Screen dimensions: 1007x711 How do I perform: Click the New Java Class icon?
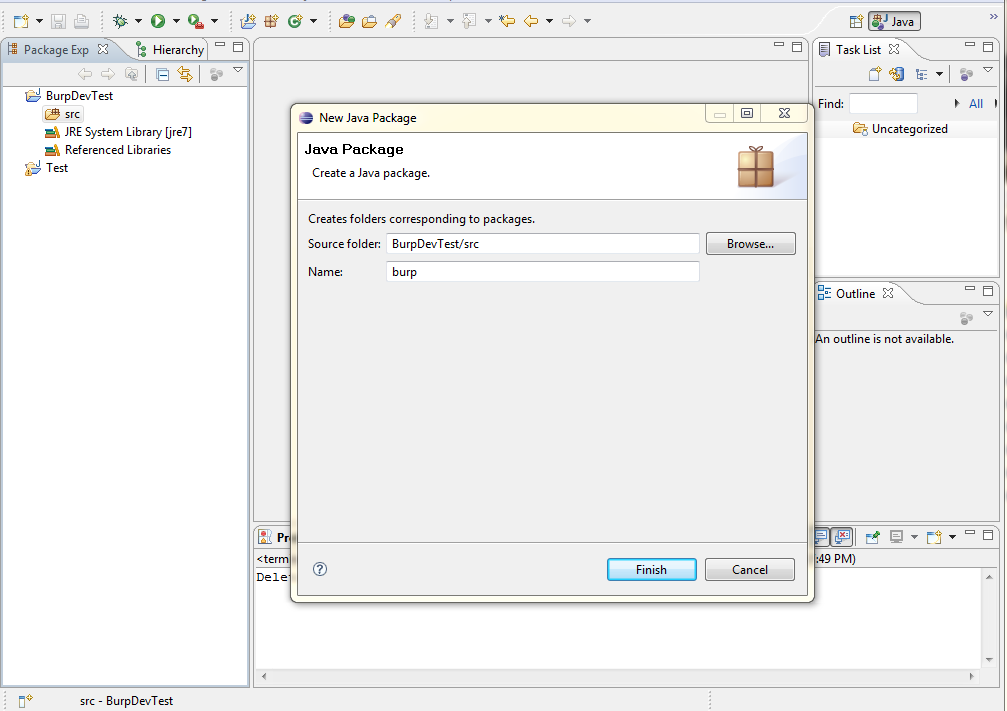tap(295, 21)
